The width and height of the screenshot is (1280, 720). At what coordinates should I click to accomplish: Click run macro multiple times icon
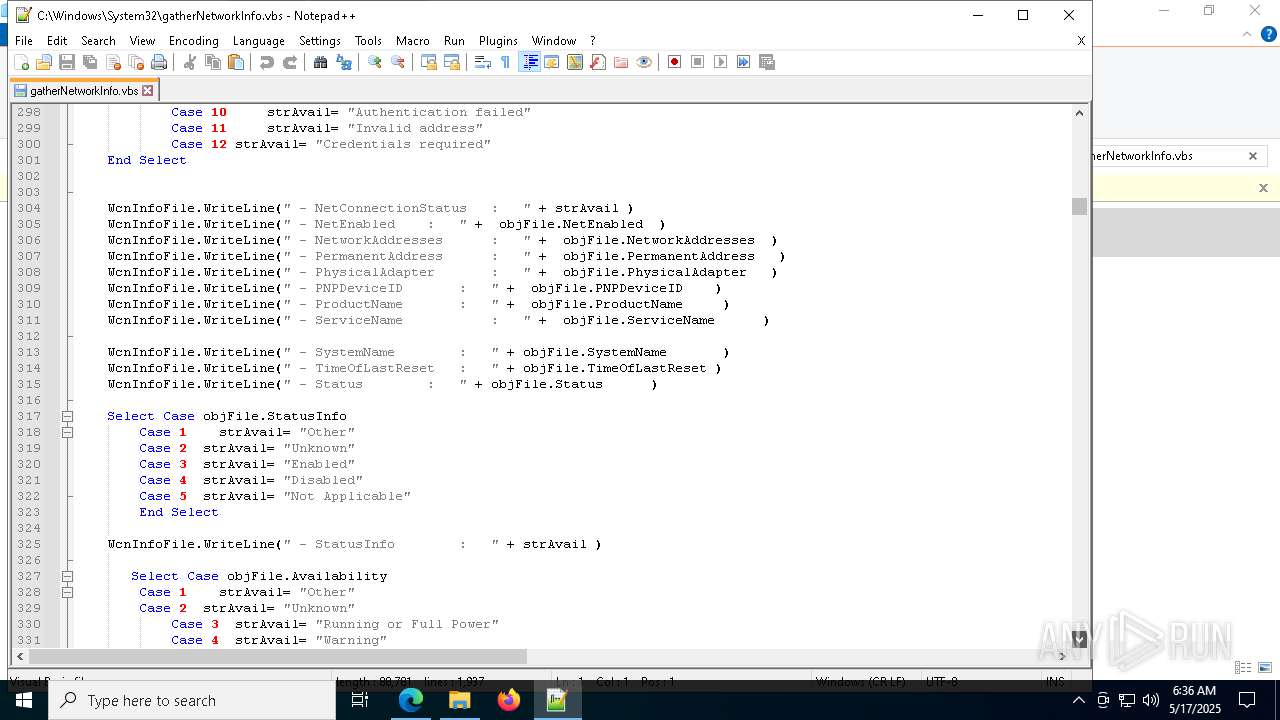click(744, 62)
